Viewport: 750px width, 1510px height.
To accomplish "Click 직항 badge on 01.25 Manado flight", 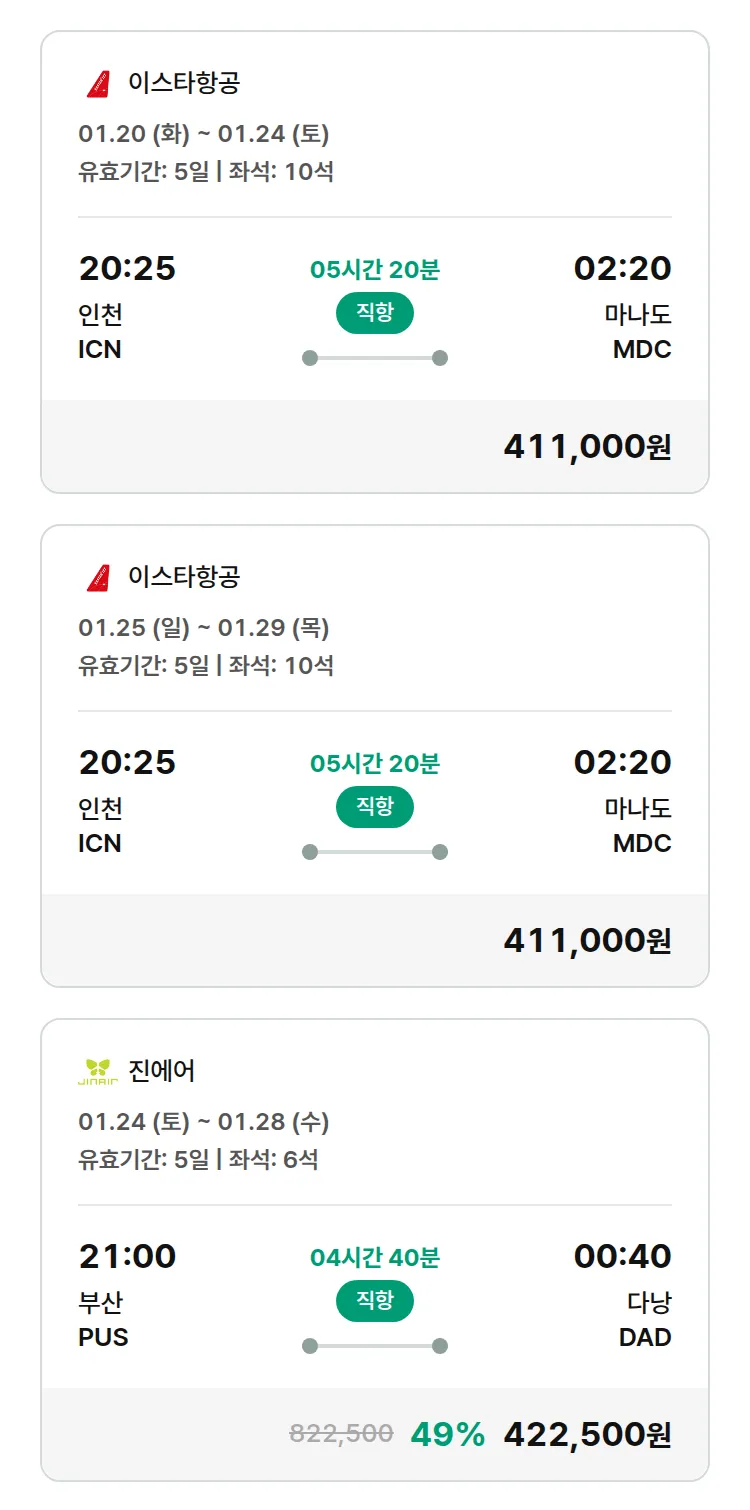I will pyautogui.click(x=374, y=807).
